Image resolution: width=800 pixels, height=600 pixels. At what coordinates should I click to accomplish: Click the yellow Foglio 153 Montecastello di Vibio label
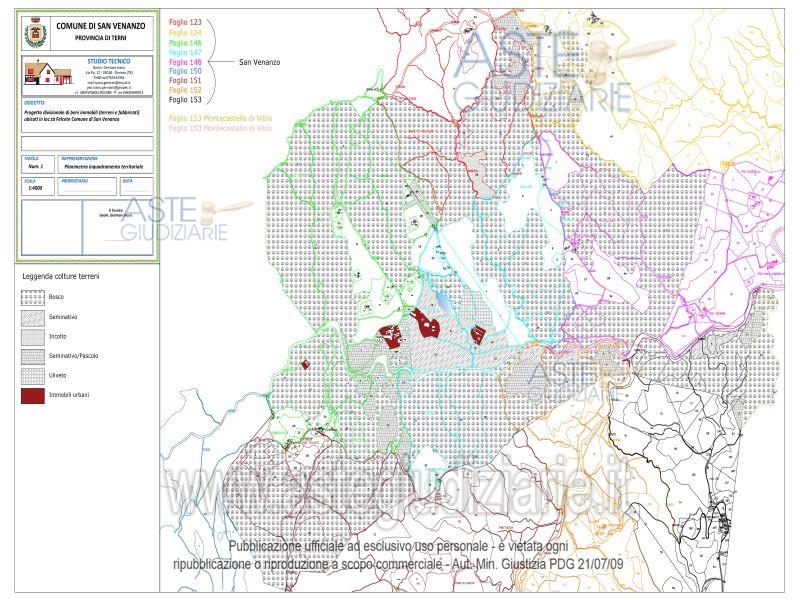coord(220,118)
